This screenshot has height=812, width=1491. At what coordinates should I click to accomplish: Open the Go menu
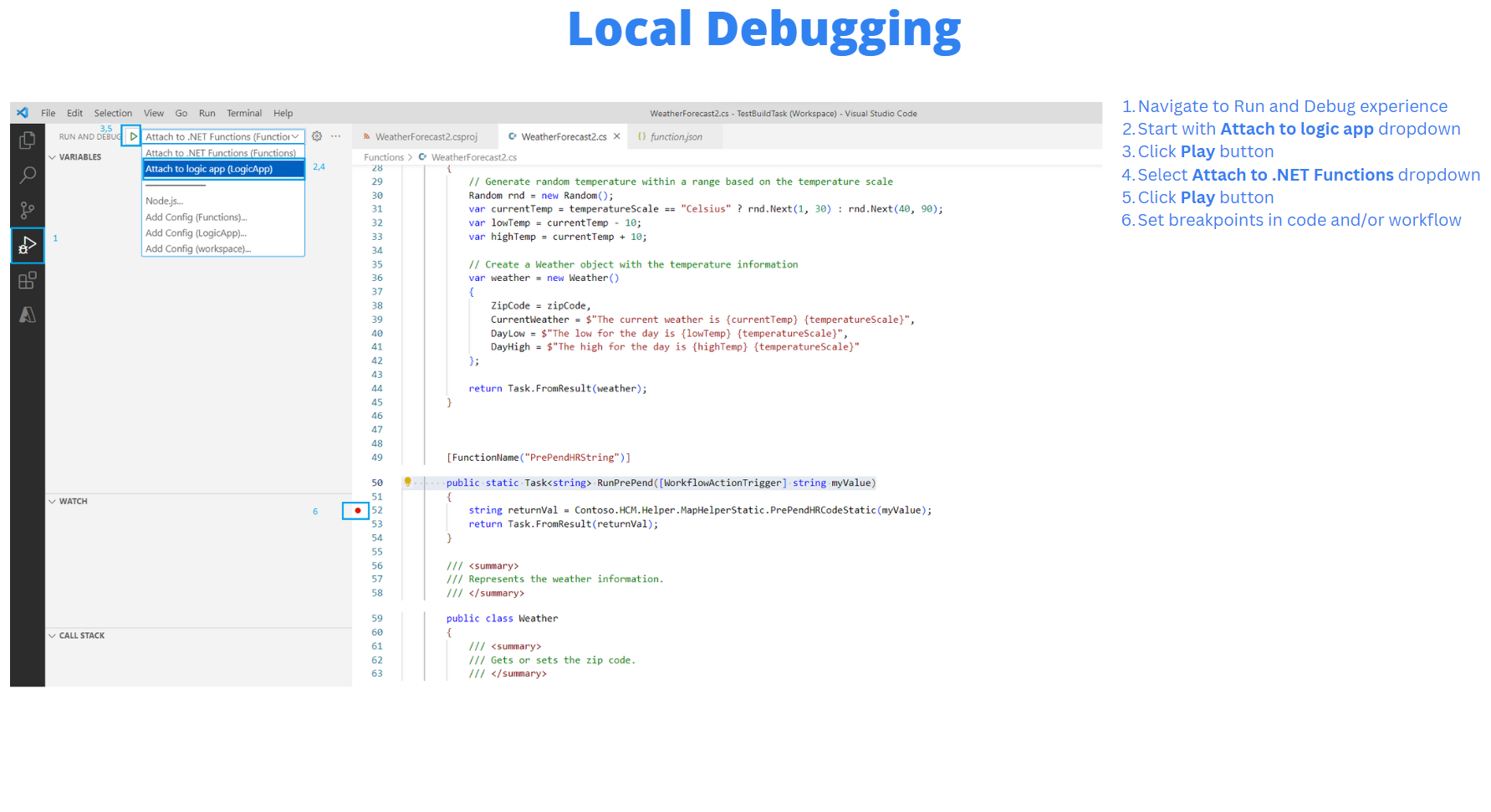(181, 113)
